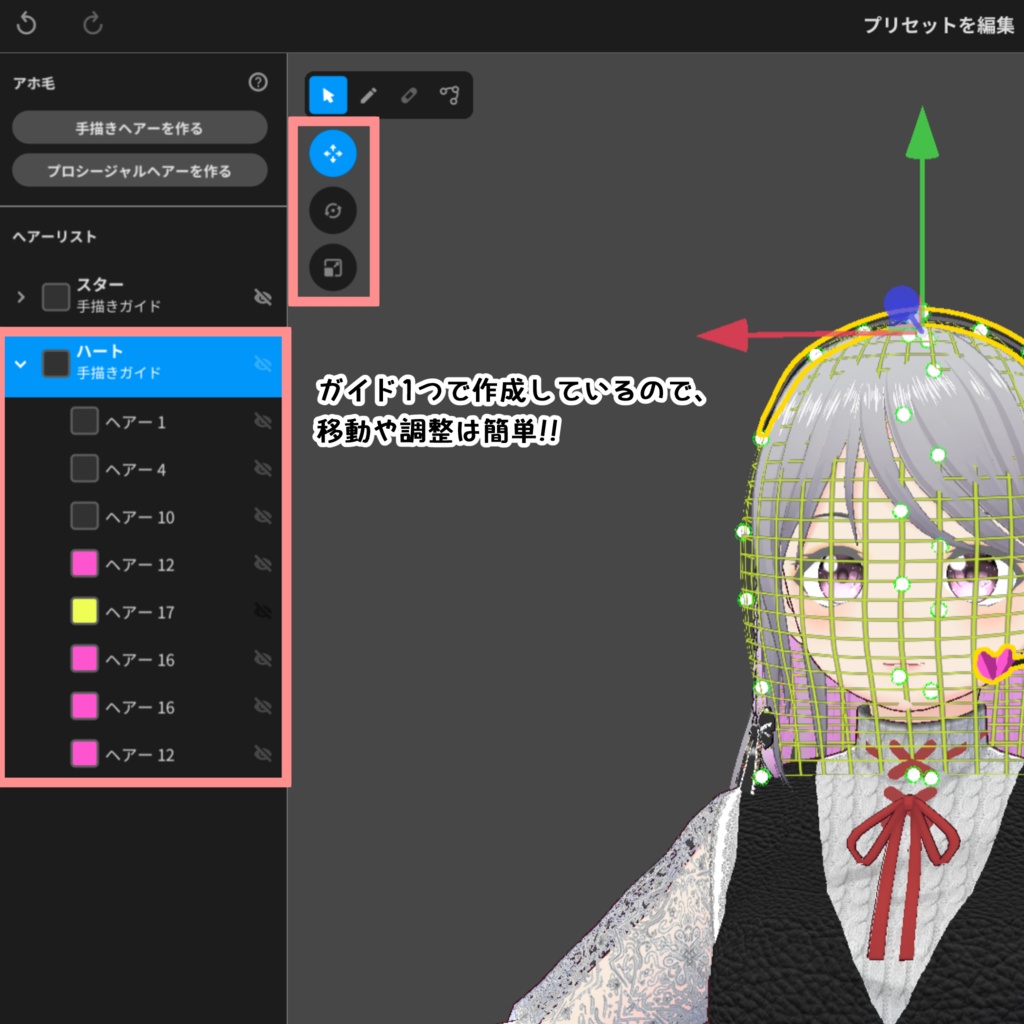Select the ヘアー 10 row
This screenshot has height=1024, width=1024.
pyautogui.click(x=143, y=517)
